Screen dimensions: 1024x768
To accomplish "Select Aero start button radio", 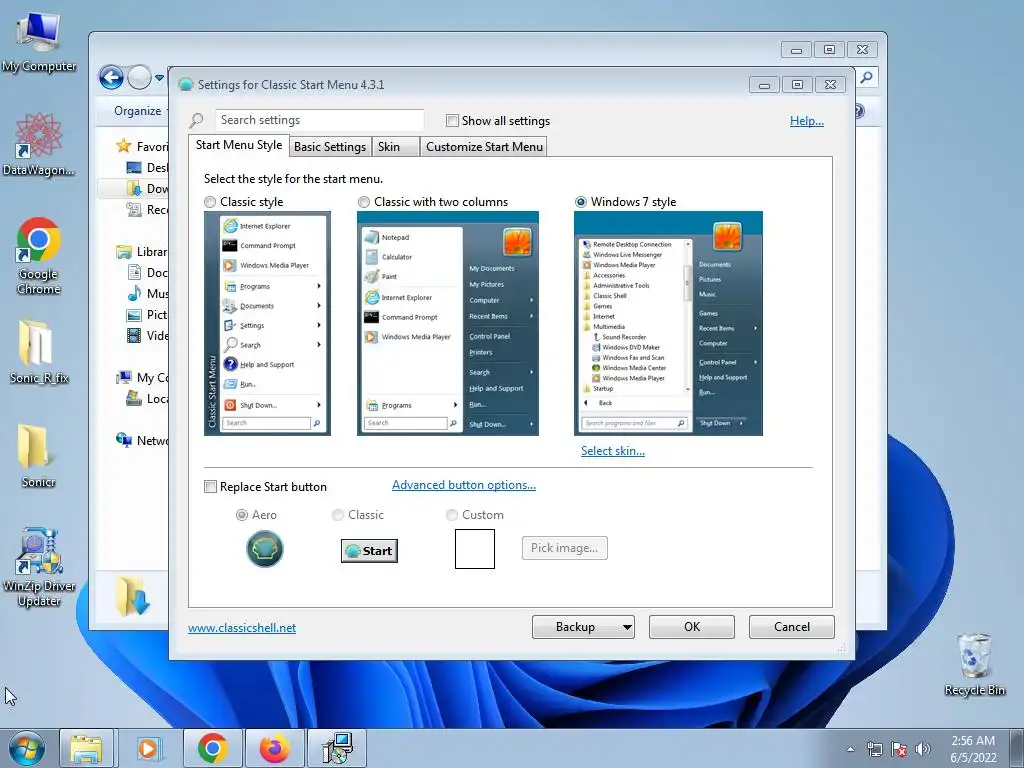I will click(242, 515).
